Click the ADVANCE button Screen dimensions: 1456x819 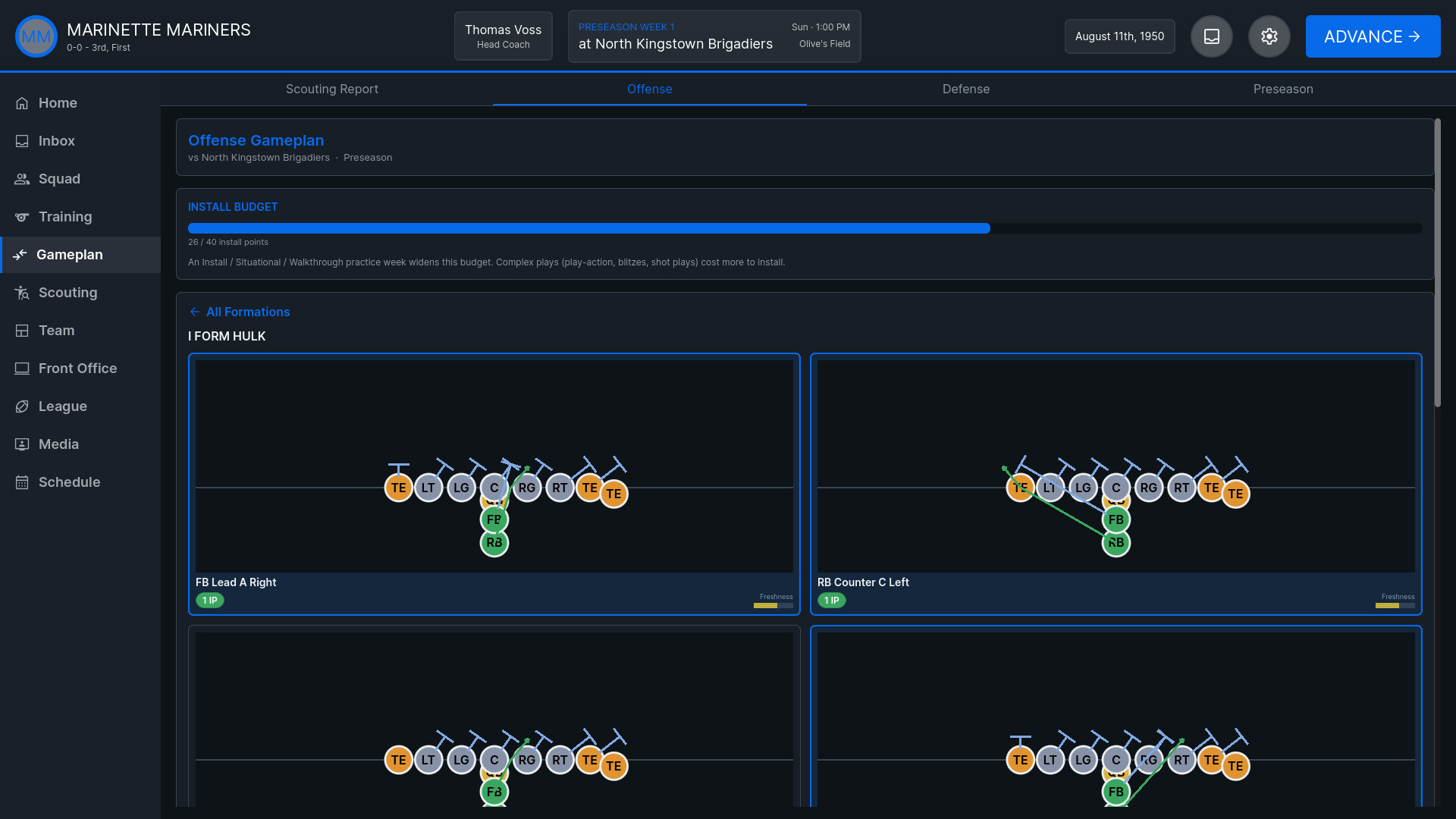click(1373, 36)
